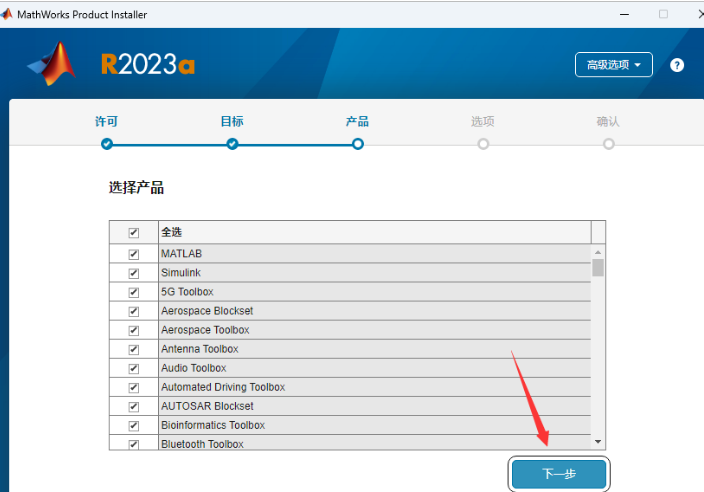The width and height of the screenshot is (704, 492).
Task: Click the 下一步 (Next) button
Action: click(559, 474)
